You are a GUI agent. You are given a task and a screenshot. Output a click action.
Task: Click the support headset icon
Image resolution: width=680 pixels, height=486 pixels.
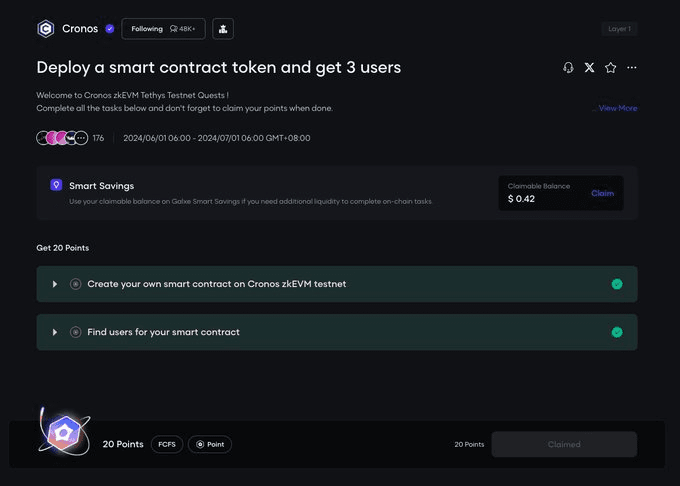(x=568, y=68)
